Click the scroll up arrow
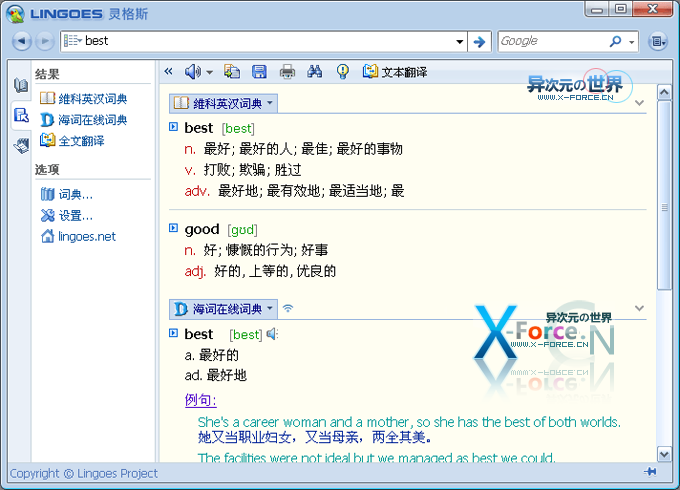The height and width of the screenshot is (490, 680). (664, 92)
